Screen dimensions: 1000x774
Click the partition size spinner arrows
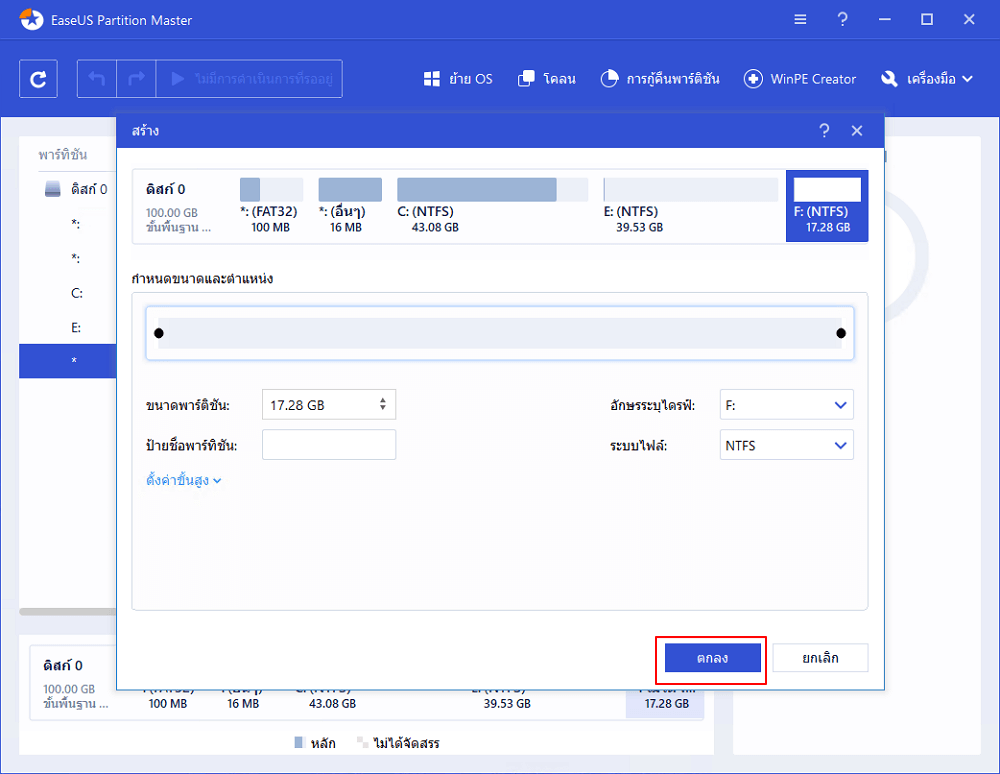[x=383, y=404]
